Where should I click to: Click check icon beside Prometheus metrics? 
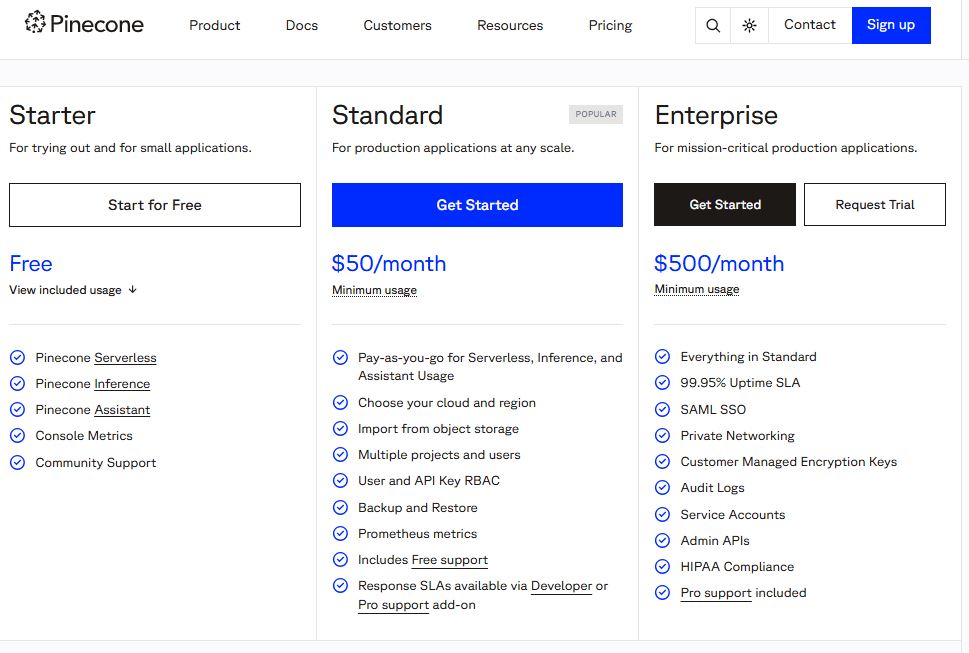click(340, 533)
